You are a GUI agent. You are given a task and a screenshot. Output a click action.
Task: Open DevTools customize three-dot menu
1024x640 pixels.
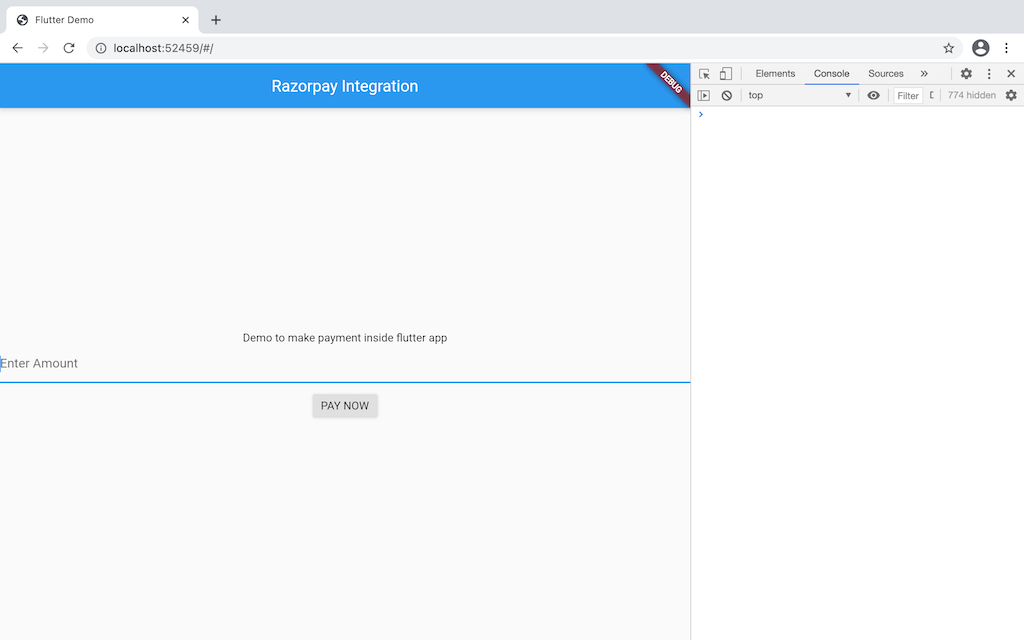pyautogui.click(x=989, y=74)
